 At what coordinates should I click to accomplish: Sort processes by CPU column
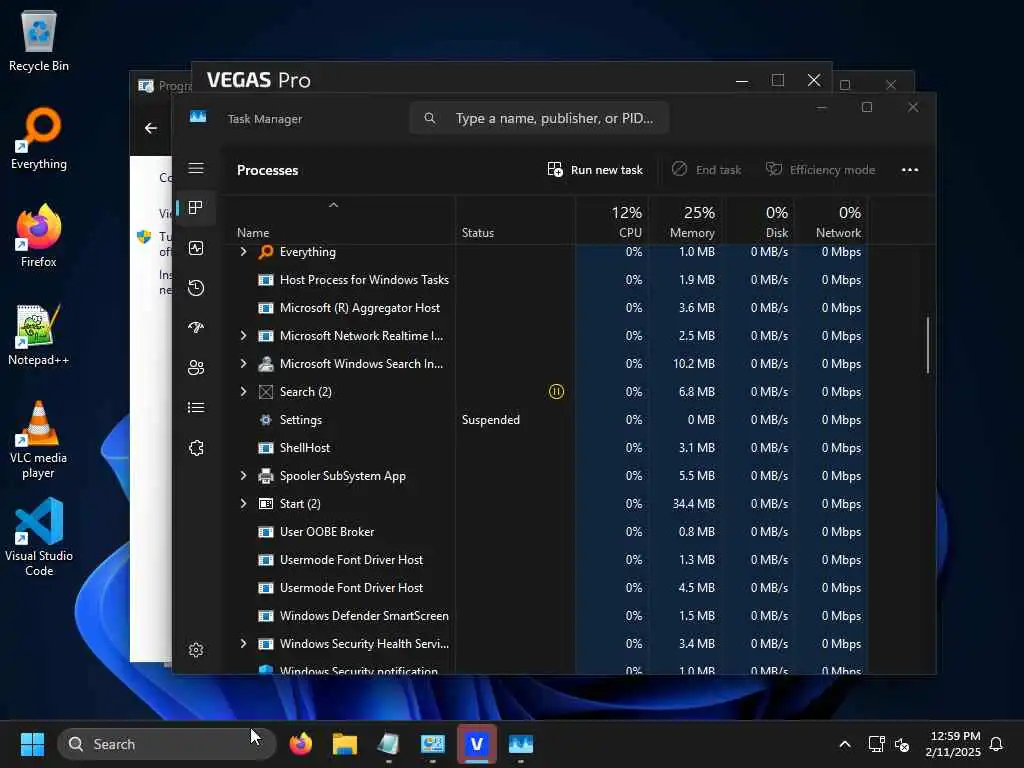pyautogui.click(x=613, y=222)
